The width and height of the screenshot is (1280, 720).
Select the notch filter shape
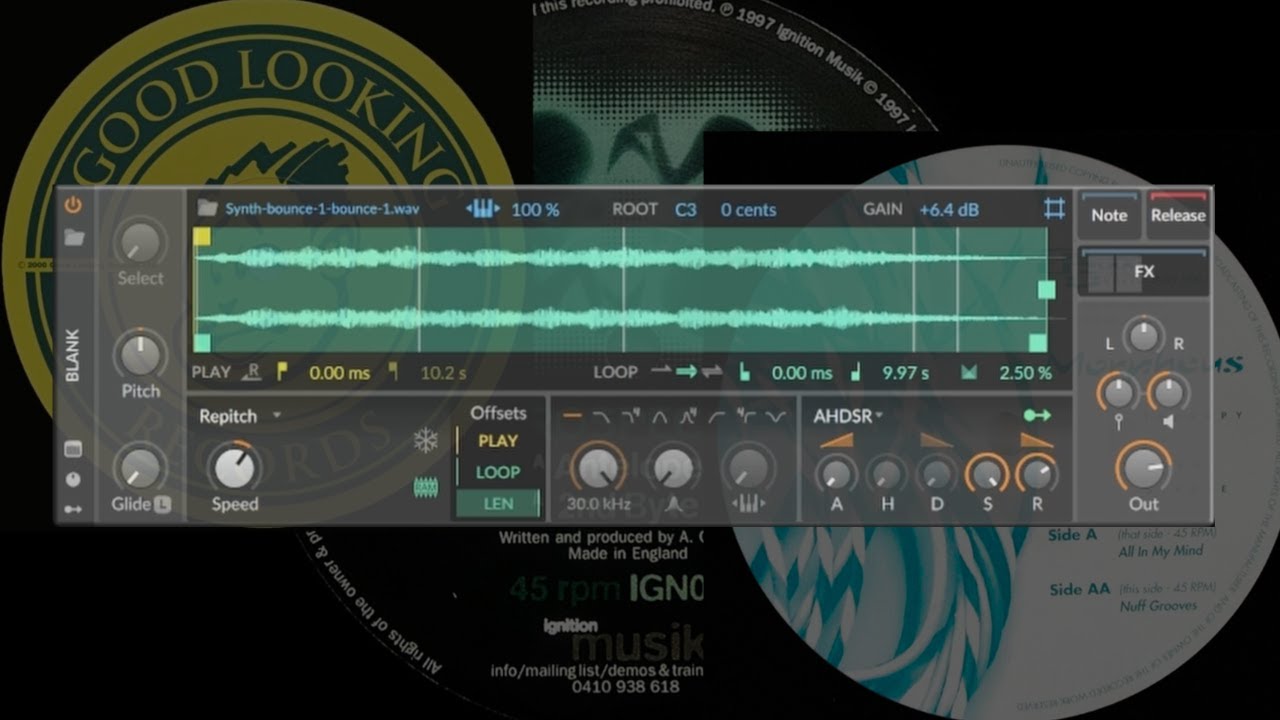pos(776,416)
